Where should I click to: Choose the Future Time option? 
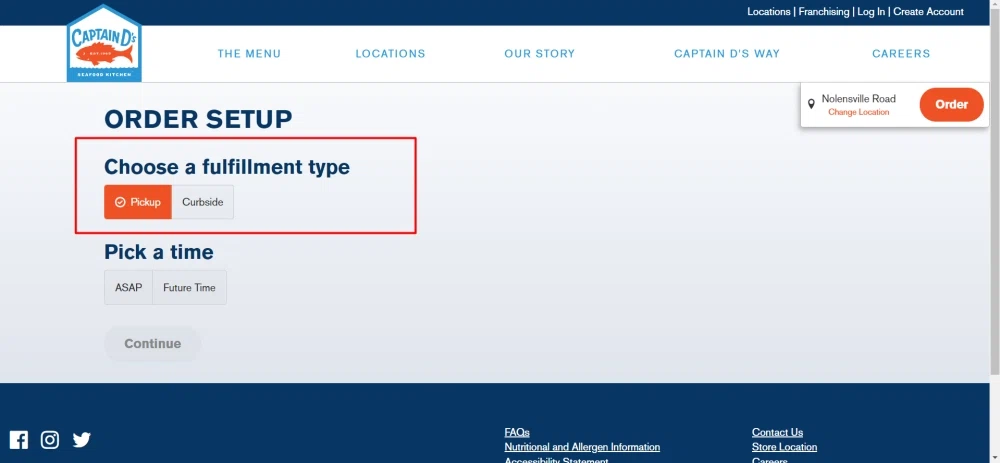(x=189, y=288)
